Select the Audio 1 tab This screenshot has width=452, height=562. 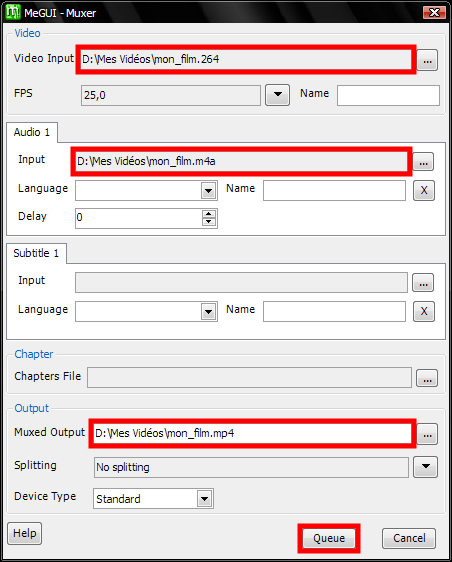(32, 132)
